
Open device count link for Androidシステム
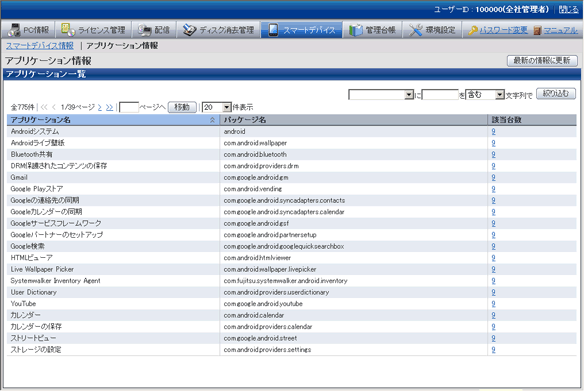coord(493,131)
